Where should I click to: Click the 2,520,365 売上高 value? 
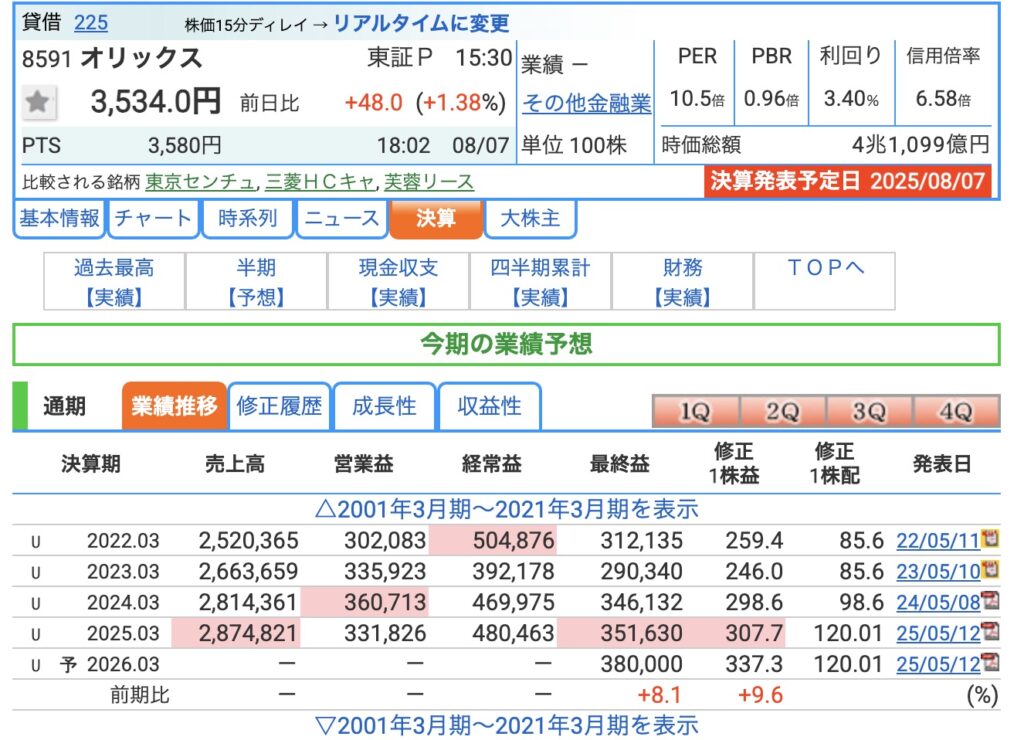(x=248, y=541)
